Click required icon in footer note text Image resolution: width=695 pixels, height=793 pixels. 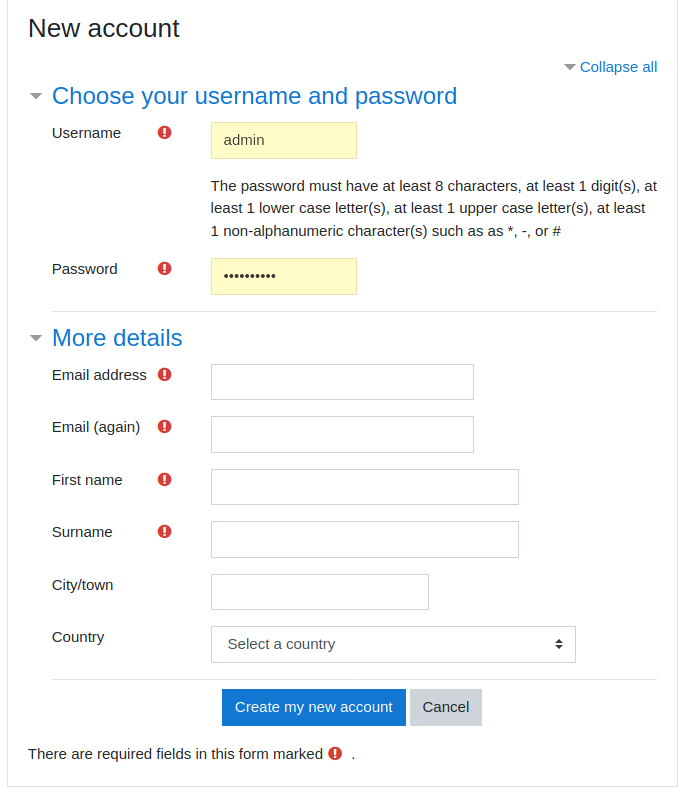[x=335, y=753]
